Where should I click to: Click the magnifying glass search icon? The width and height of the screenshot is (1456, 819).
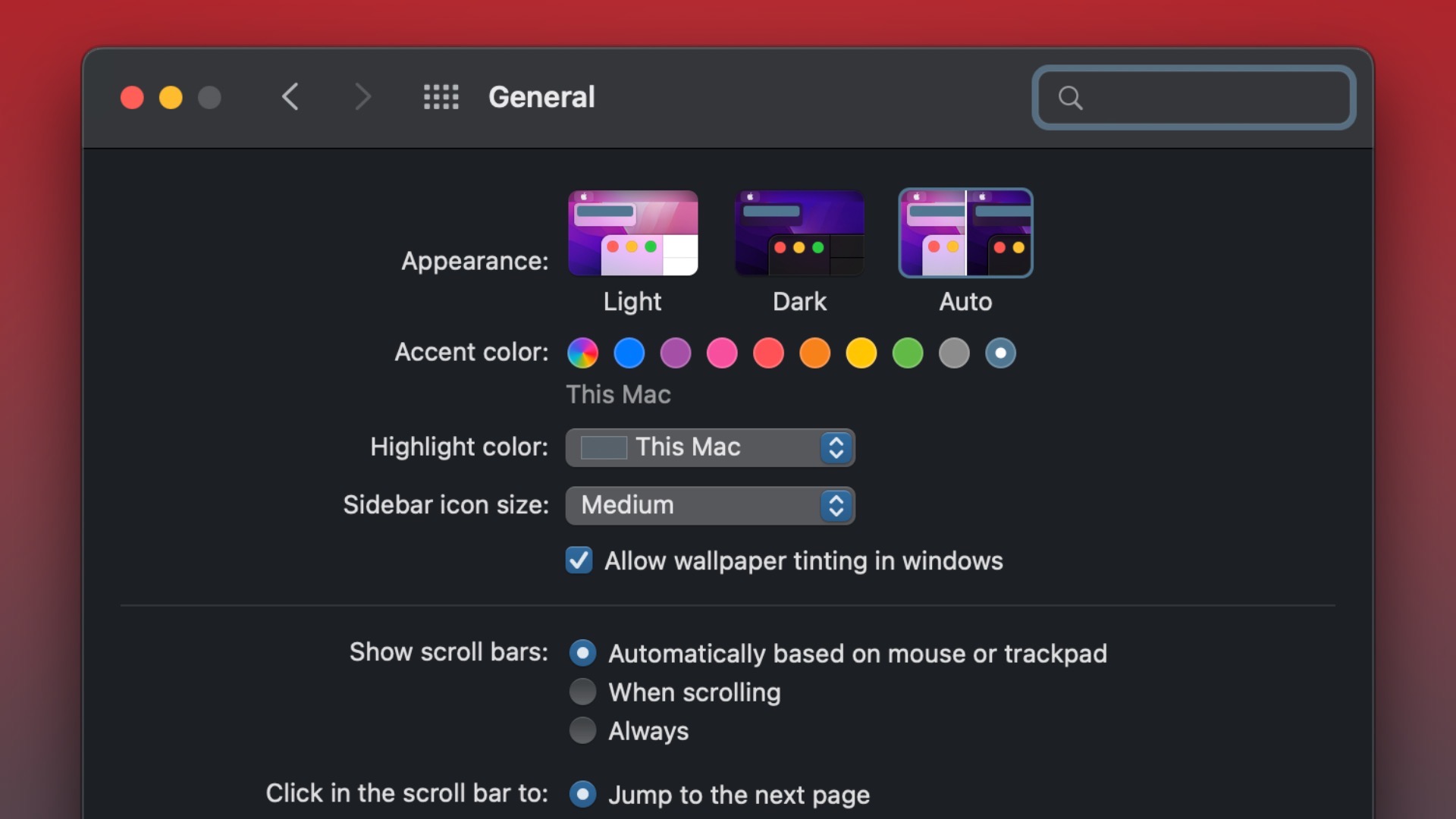coord(1070,98)
